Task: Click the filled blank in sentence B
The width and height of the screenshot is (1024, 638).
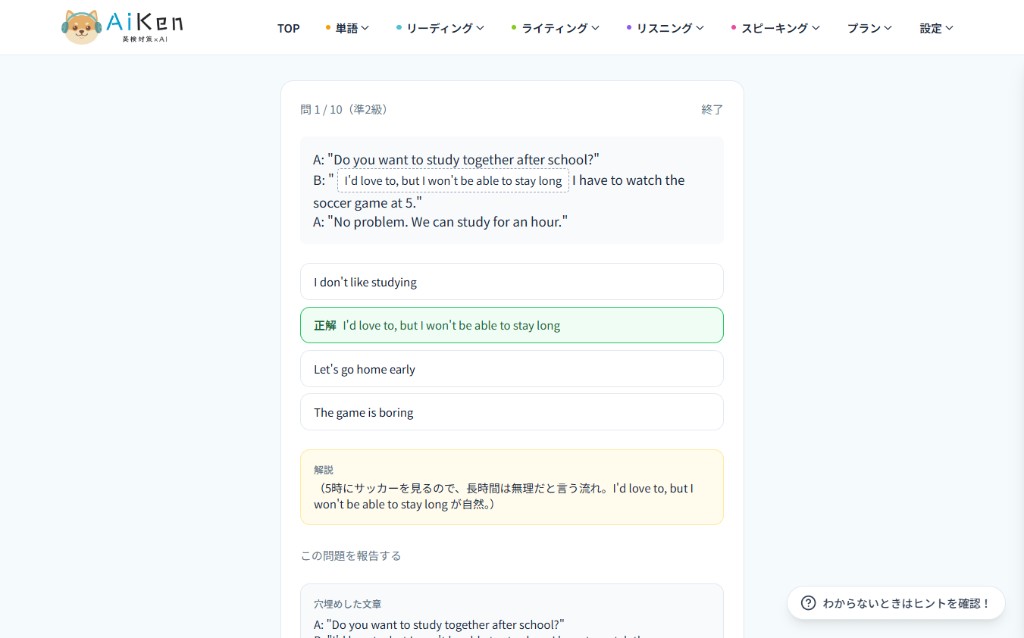Action: point(453,181)
